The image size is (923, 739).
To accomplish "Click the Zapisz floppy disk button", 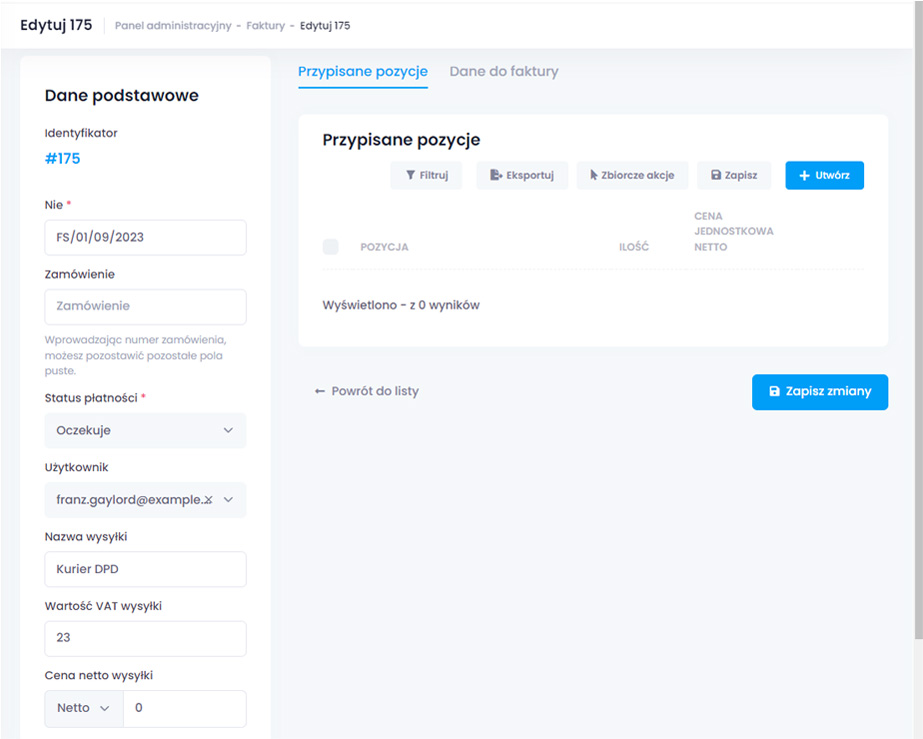I will pyautogui.click(x=733, y=175).
